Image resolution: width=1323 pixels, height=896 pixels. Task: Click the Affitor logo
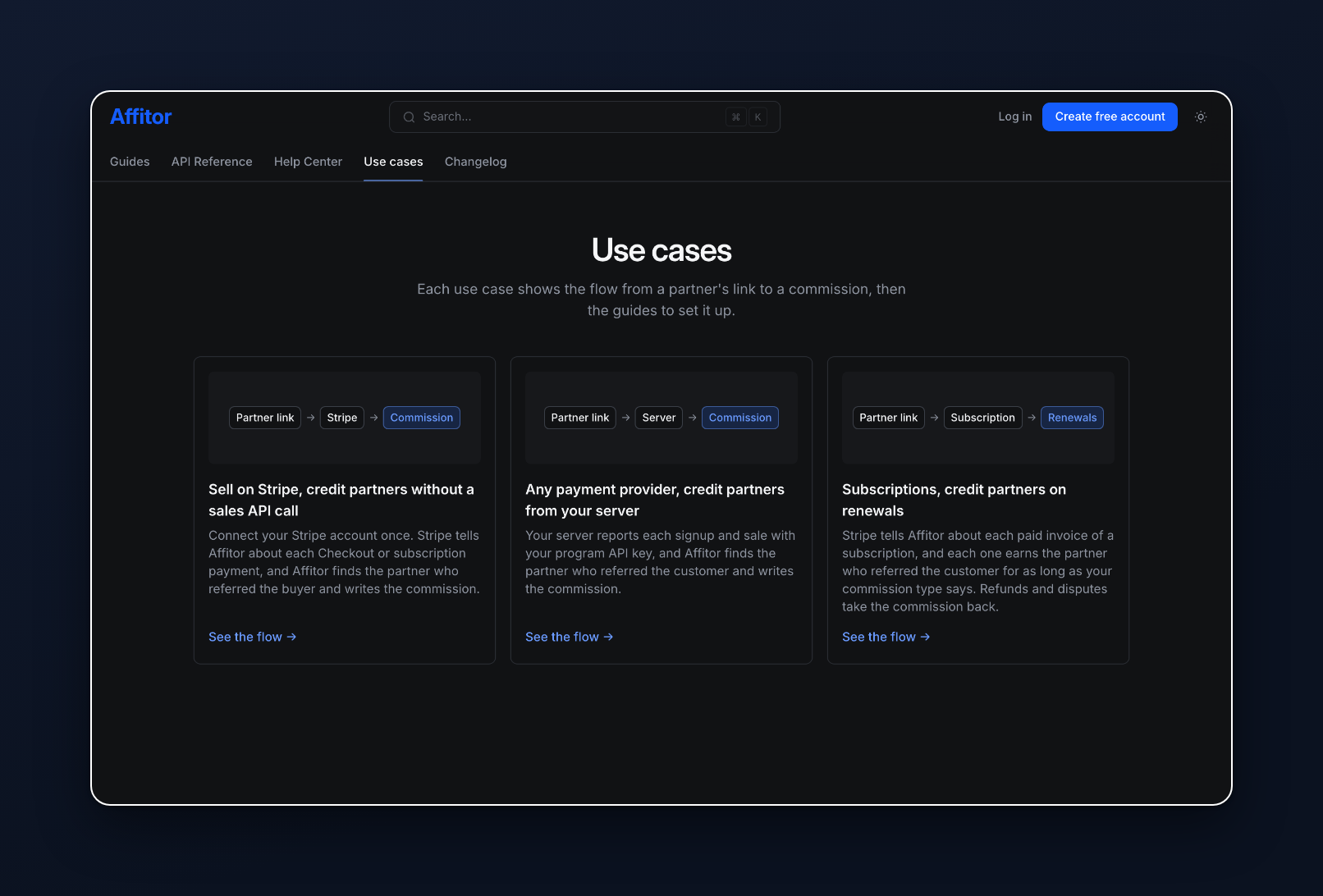141,117
